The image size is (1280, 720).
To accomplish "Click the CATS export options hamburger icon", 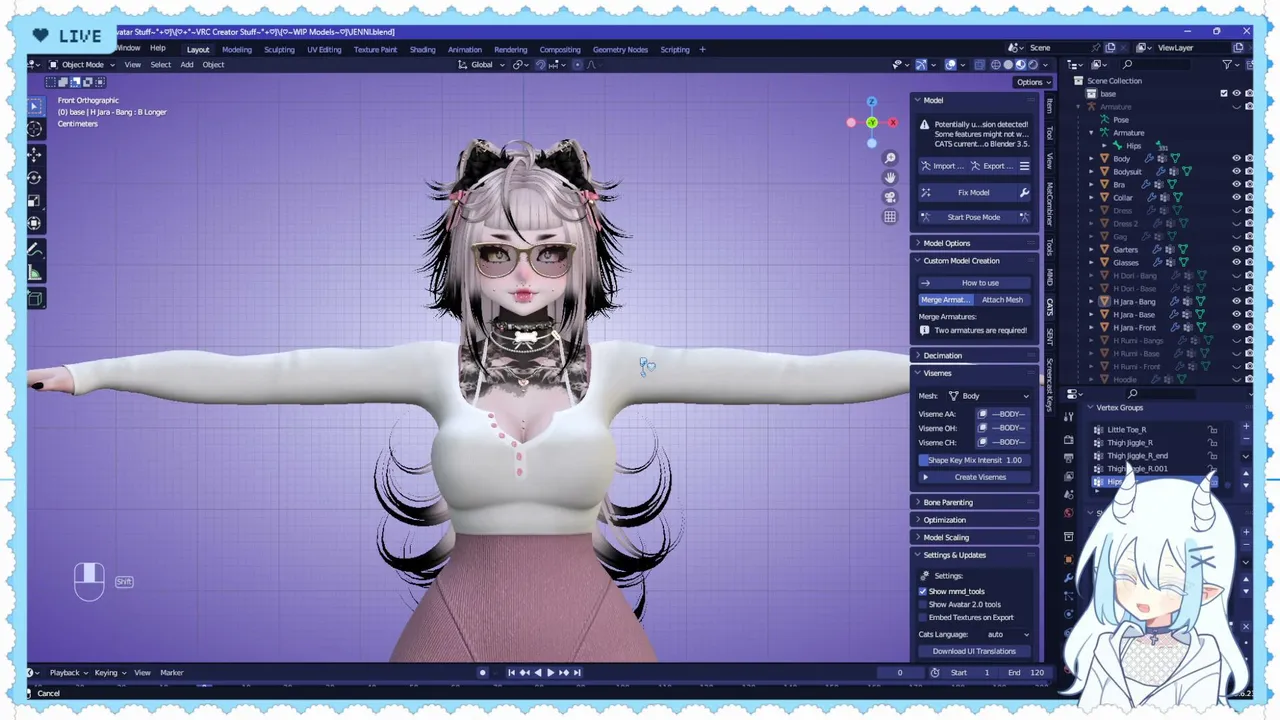I will 1024,166.
